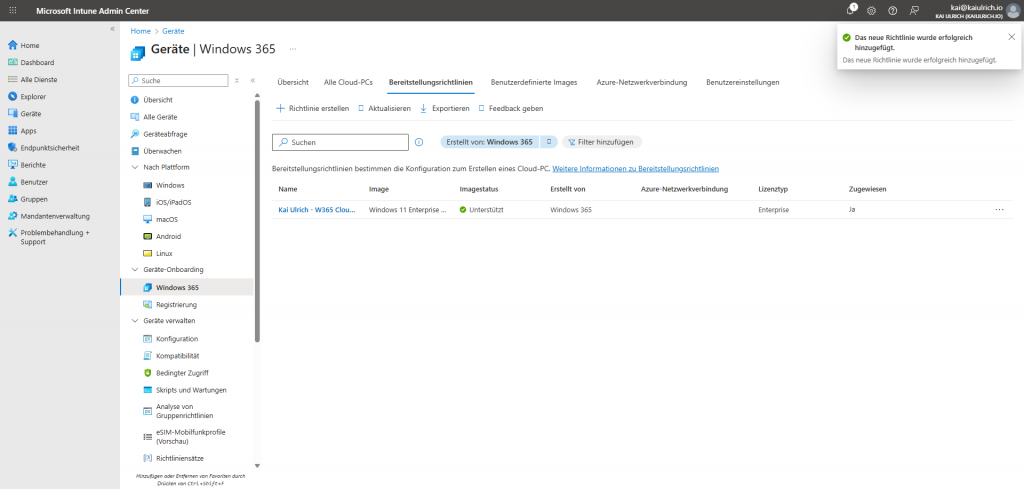Collapse the Geräte-Onboarding section
This screenshot has width=1024, height=489.
pos(135,270)
